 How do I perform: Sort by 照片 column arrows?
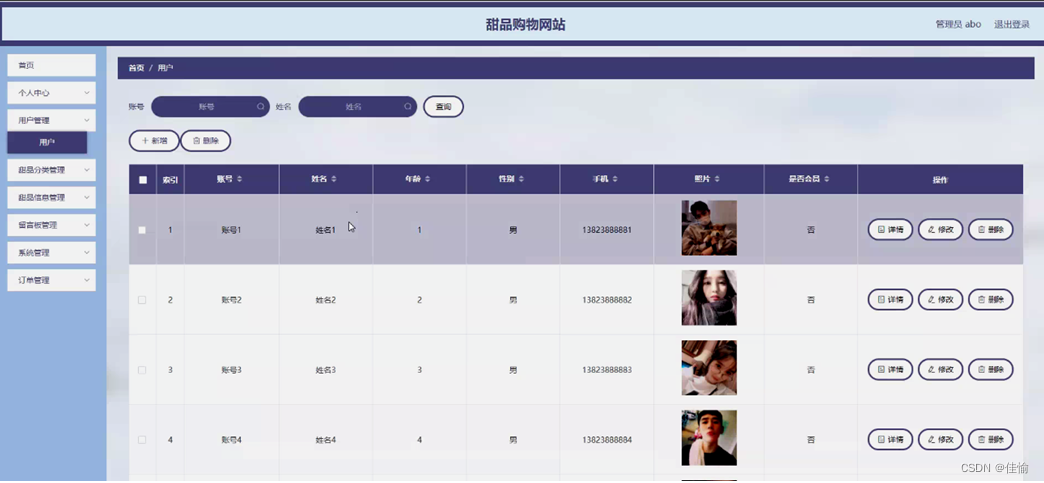pyautogui.click(x=716, y=180)
